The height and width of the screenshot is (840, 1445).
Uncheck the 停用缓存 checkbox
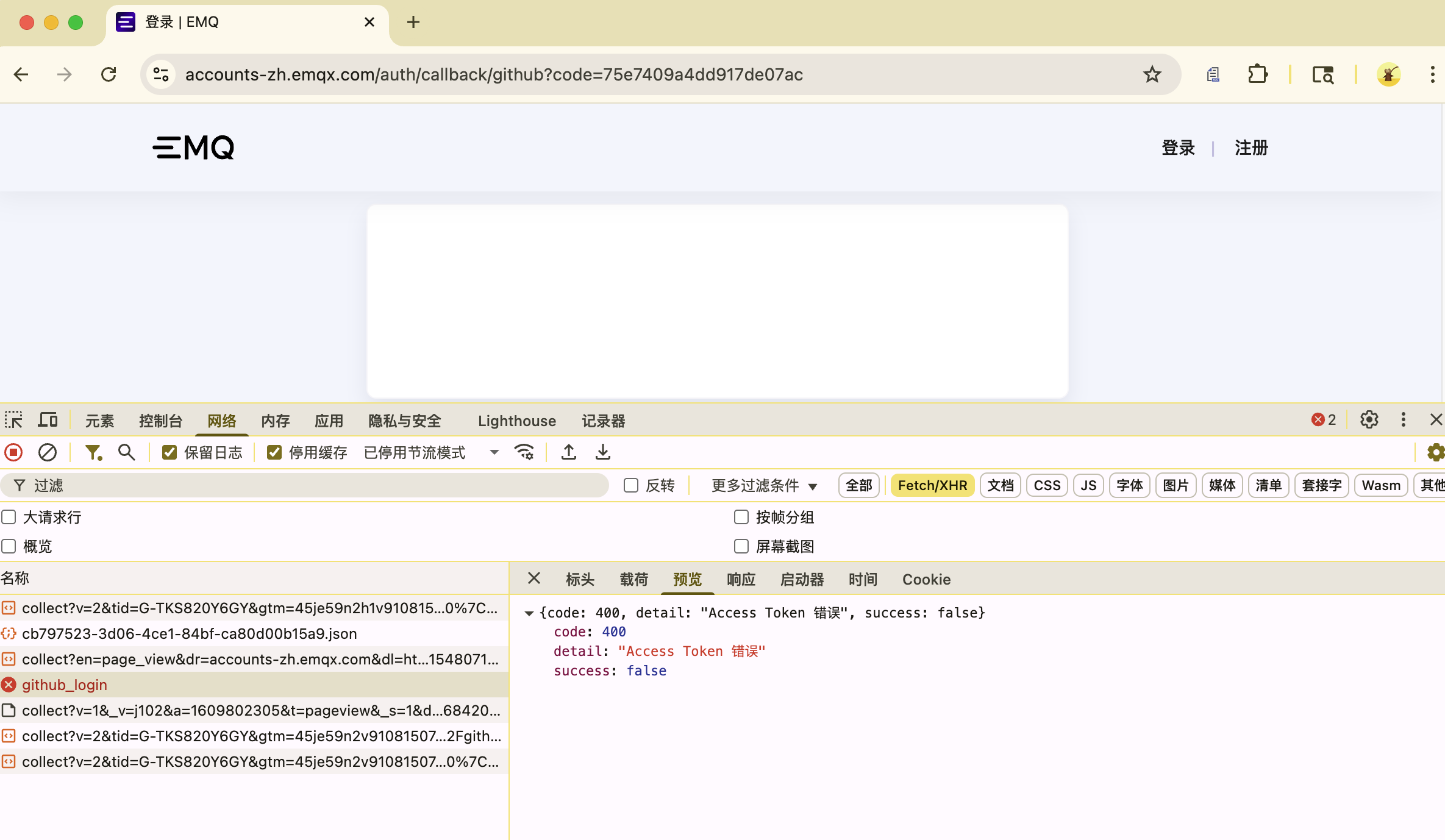[x=274, y=452]
